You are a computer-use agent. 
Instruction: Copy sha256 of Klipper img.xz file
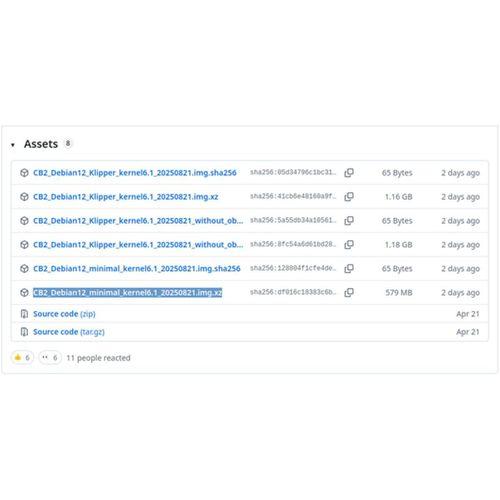click(x=349, y=197)
